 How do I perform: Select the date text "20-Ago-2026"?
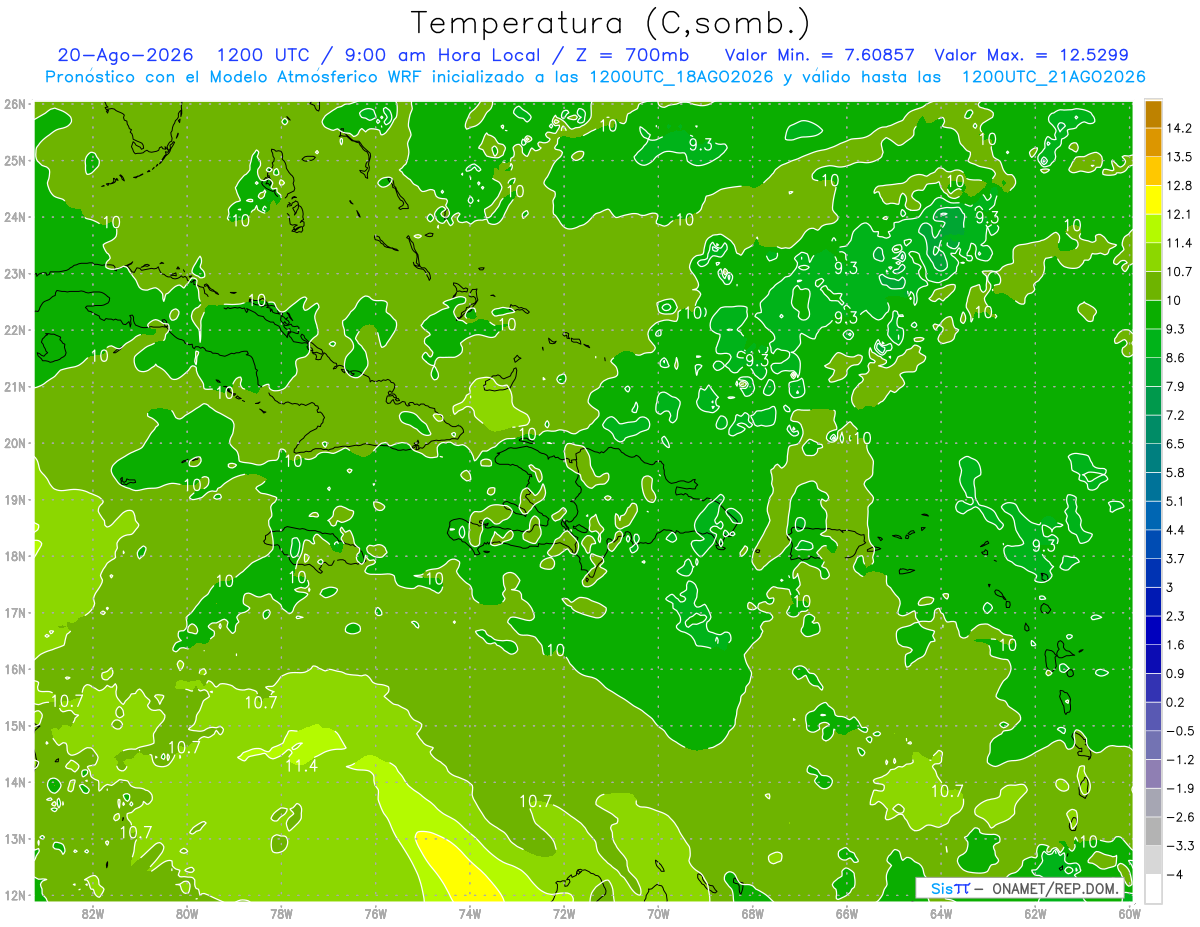[x=125, y=55]
